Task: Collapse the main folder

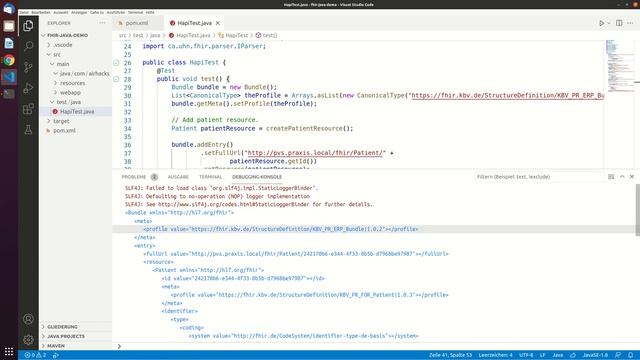Action: [62, 64]
